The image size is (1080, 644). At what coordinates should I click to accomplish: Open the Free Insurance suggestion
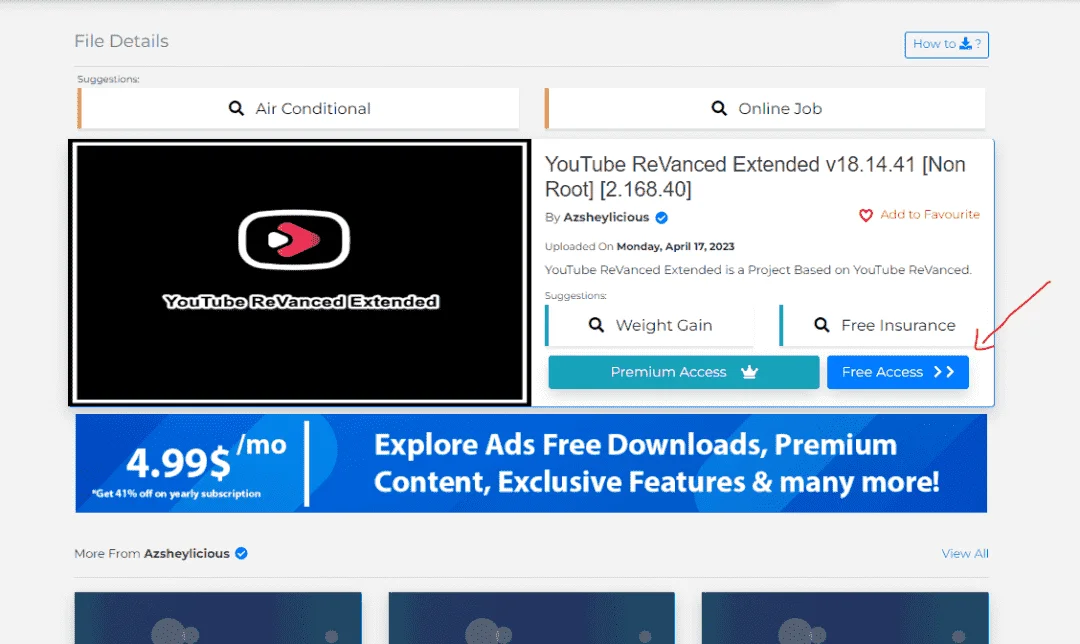[884, 325]
